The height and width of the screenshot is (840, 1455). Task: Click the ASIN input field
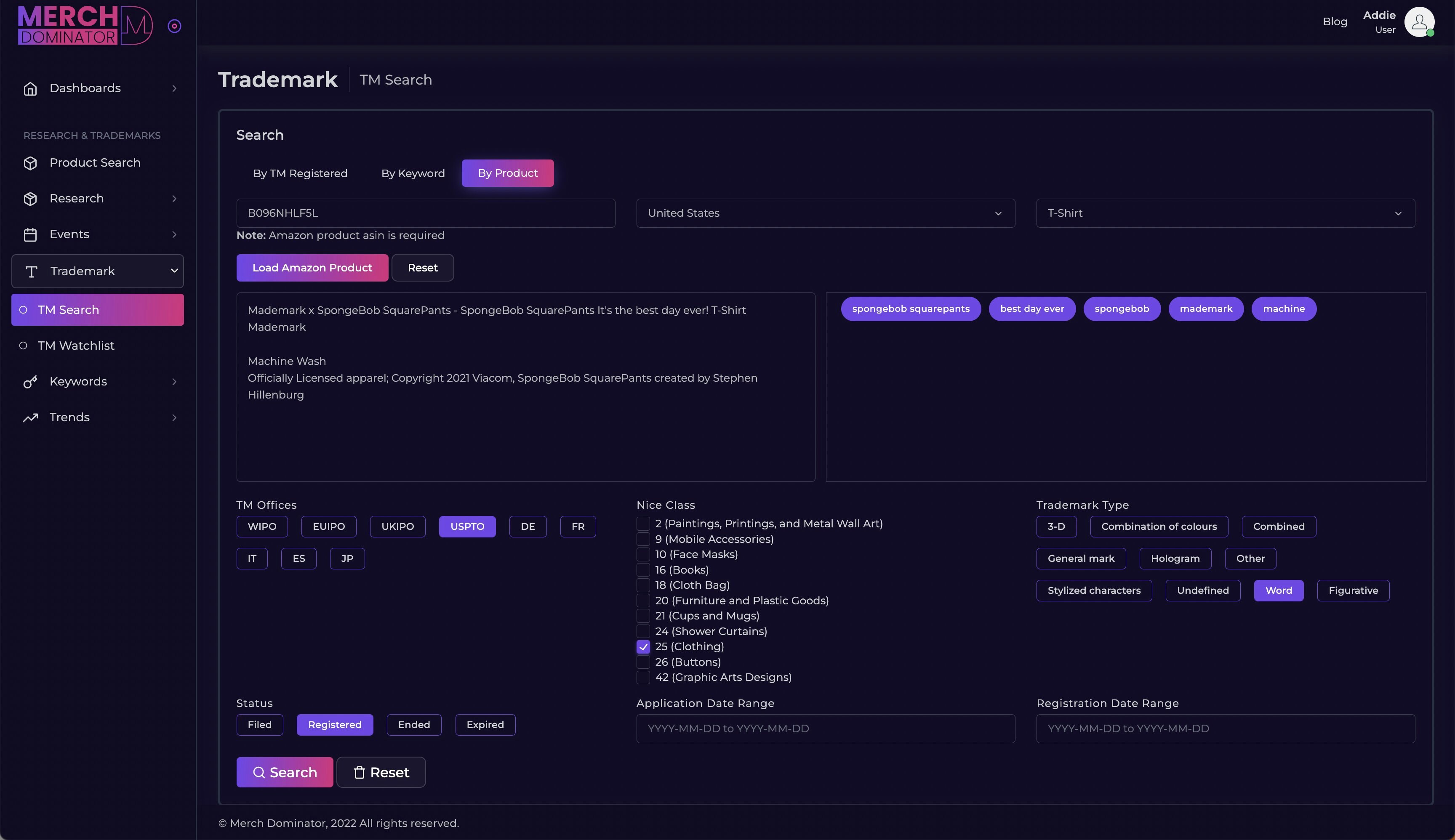click(x=426, y=213)
